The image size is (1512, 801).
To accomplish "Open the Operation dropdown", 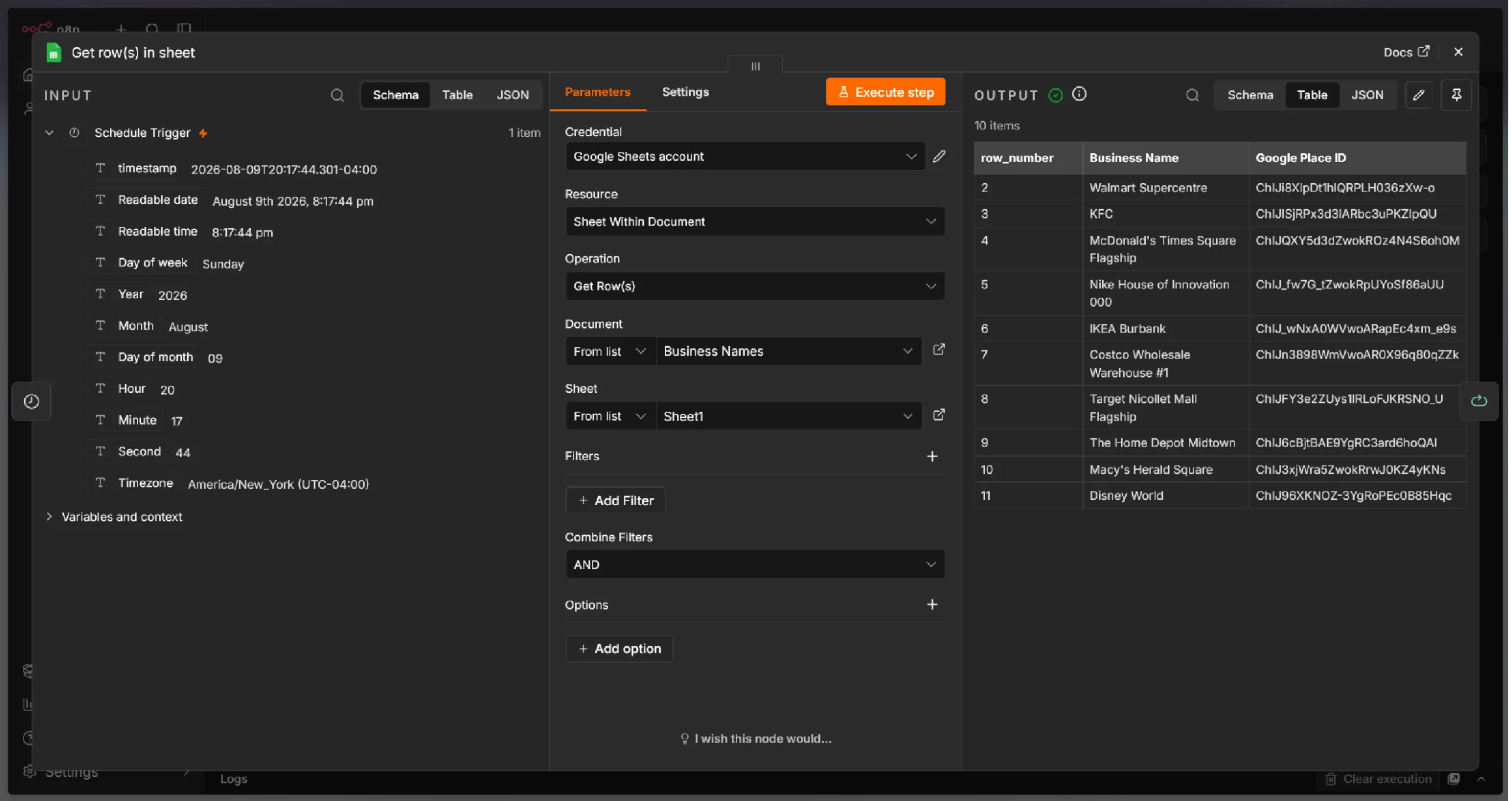I will coord(755,286).
